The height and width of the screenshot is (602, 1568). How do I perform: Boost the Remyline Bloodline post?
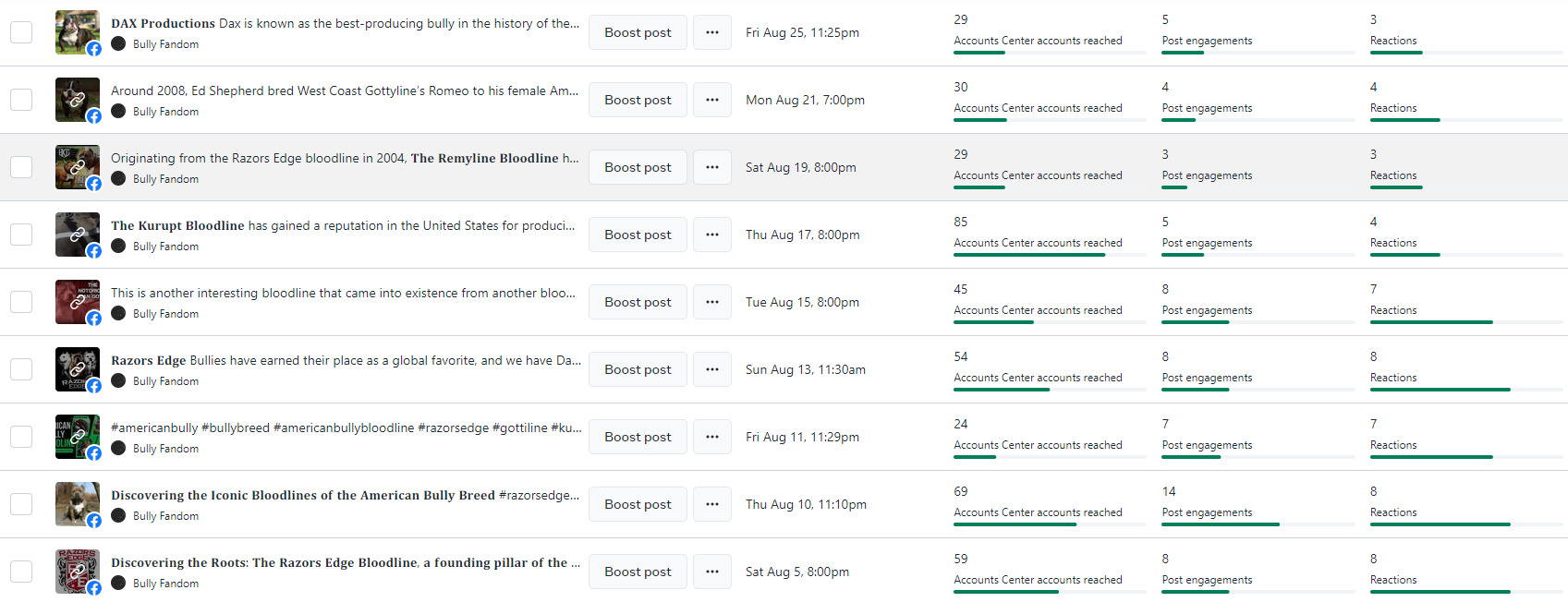click(638, 167)
